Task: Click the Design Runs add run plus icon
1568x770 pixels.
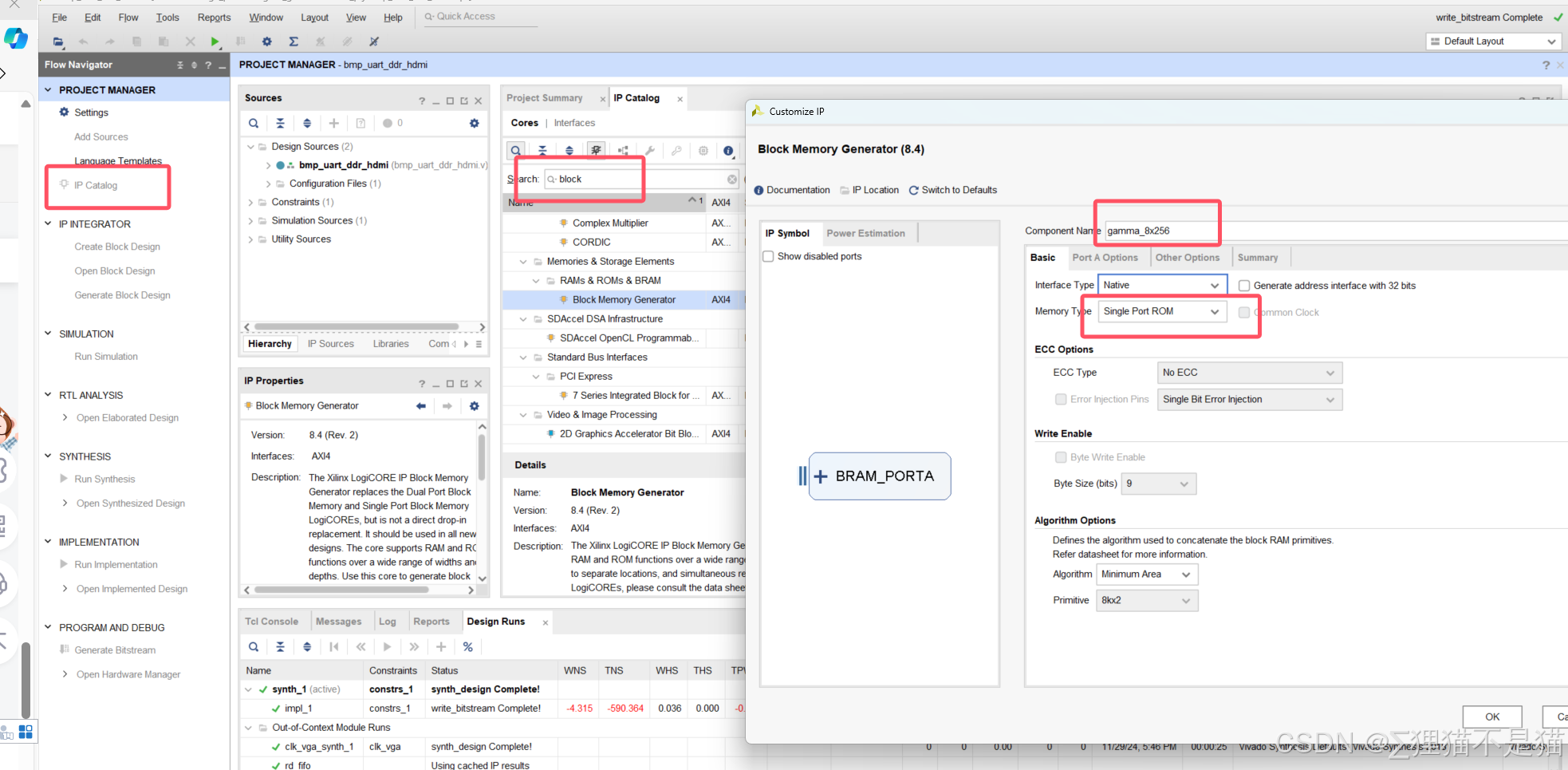Action: coord(441,646)
